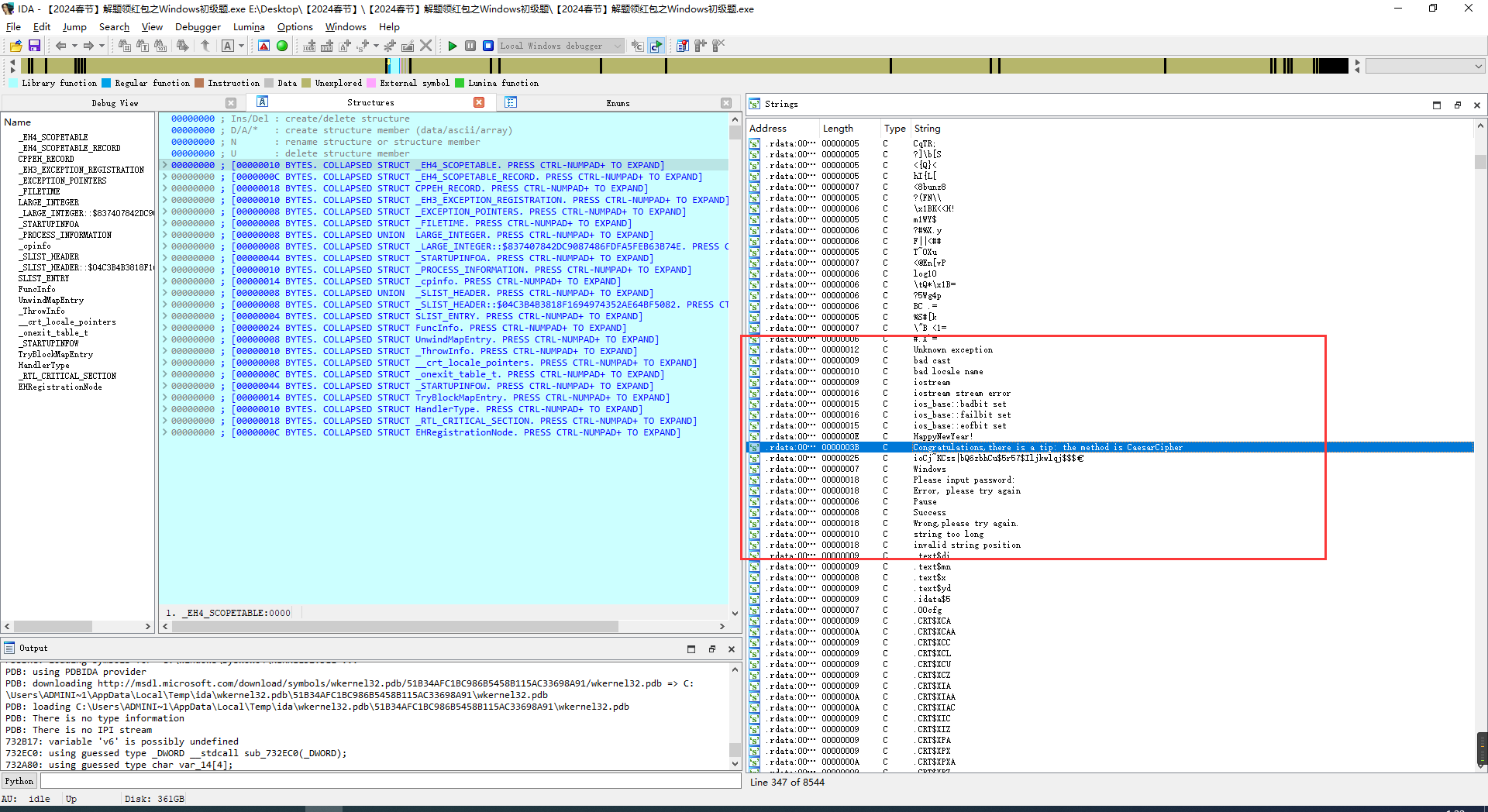Screen dimensions: 1488x812
Task: Select TryBlockMapEntry in the Name list
Action: [x=56, y=354]
